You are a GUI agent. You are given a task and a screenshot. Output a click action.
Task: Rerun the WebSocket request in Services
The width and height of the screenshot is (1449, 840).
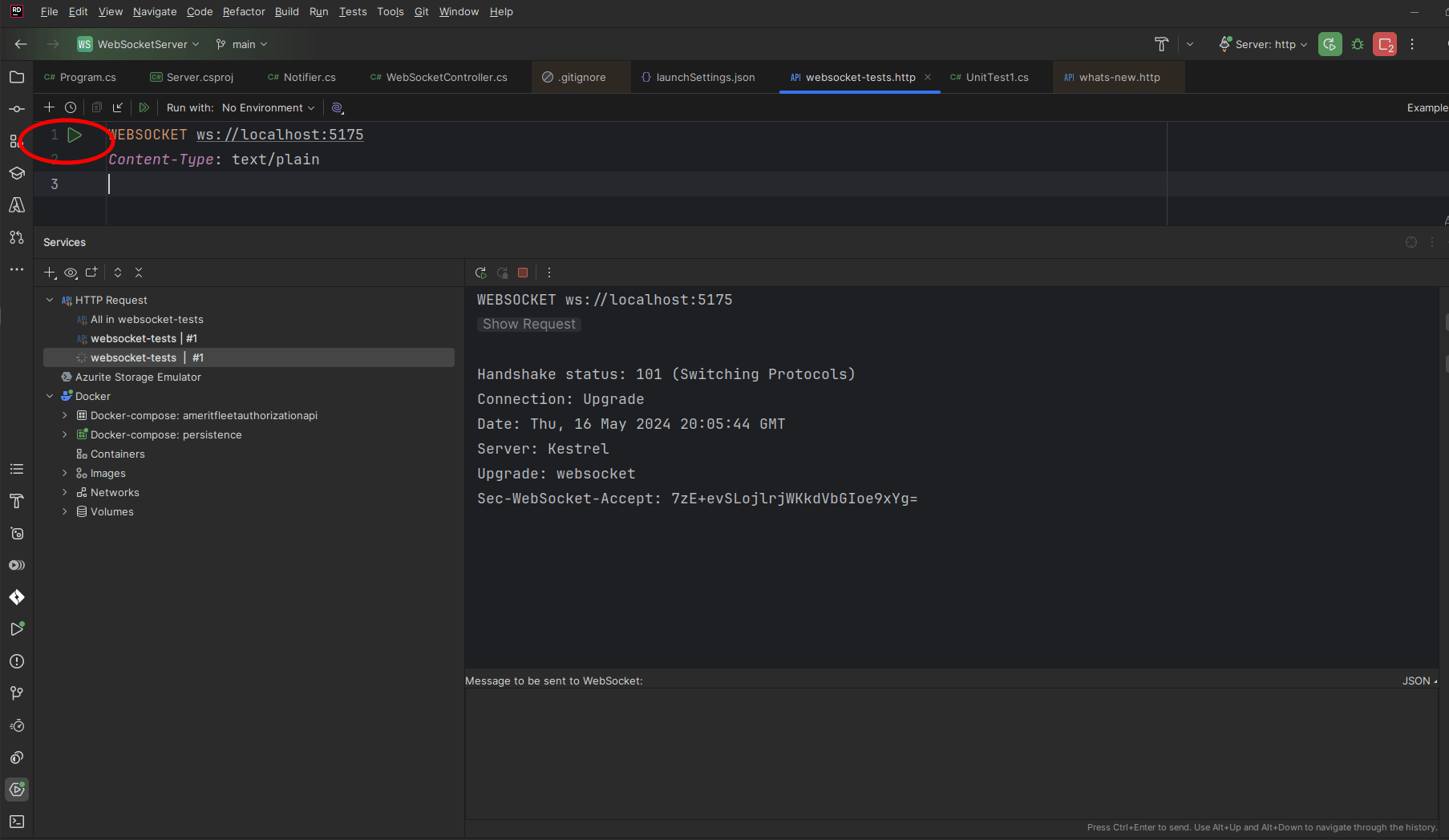click(x=481, y=273)
